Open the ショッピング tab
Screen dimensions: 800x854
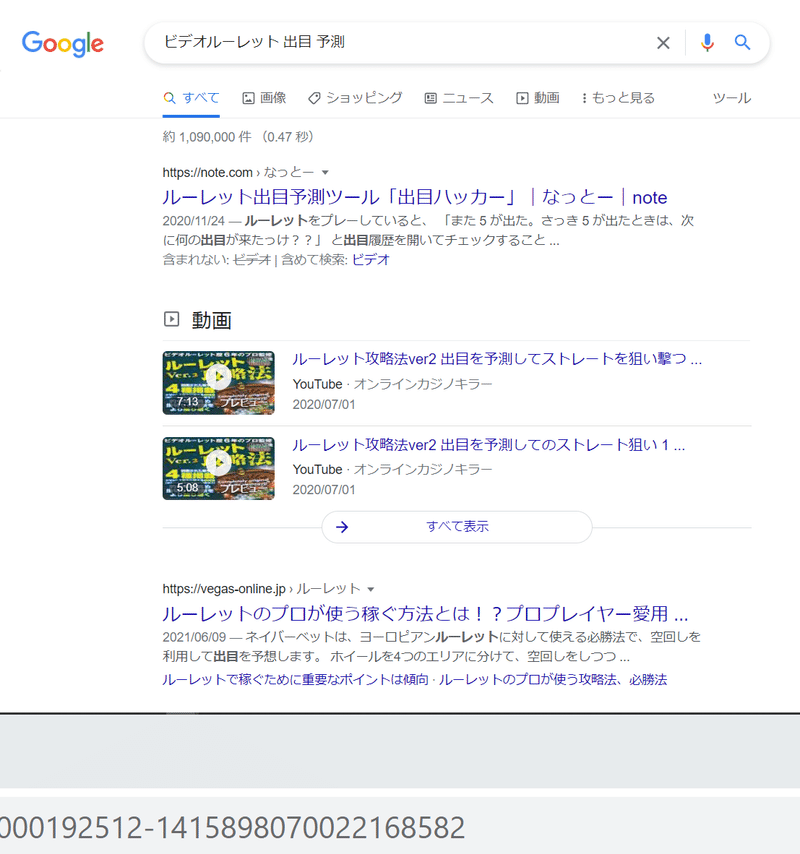[355, 98]
